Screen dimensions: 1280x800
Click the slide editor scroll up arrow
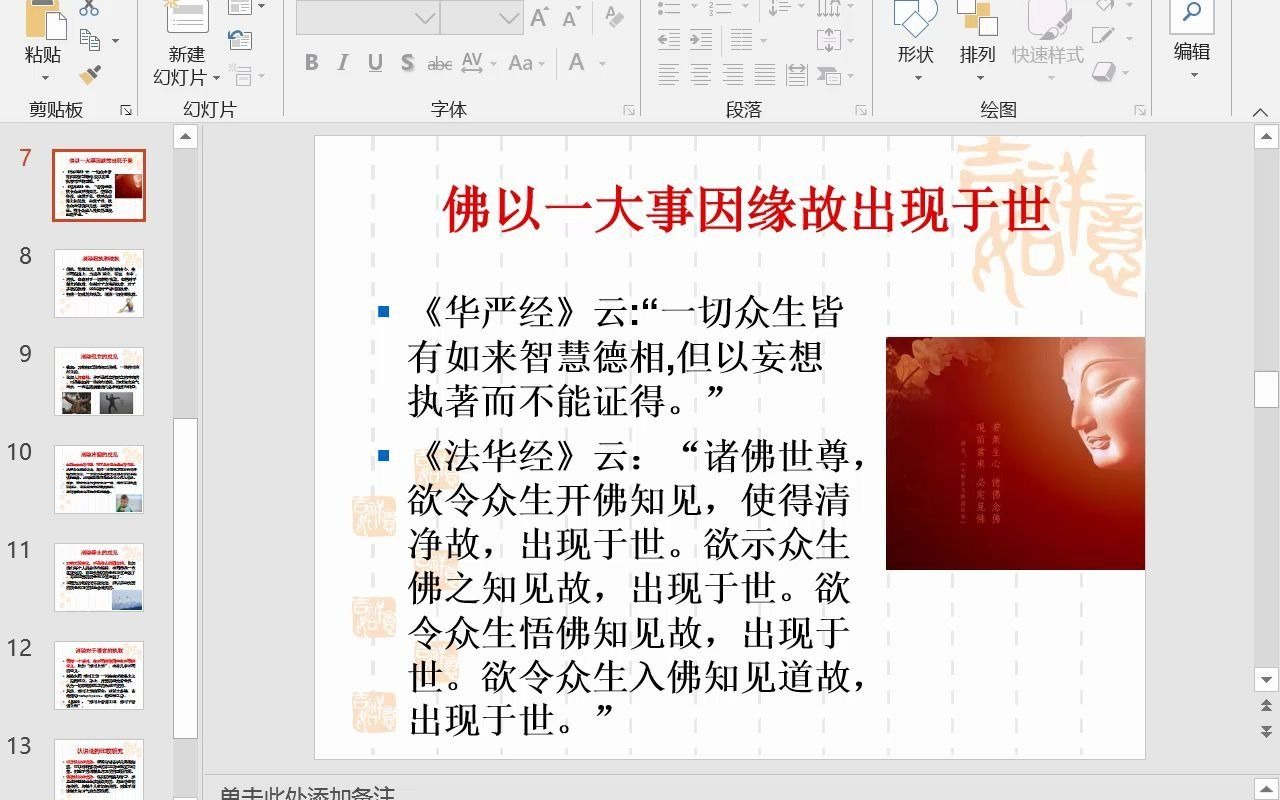coord(1266,136)
